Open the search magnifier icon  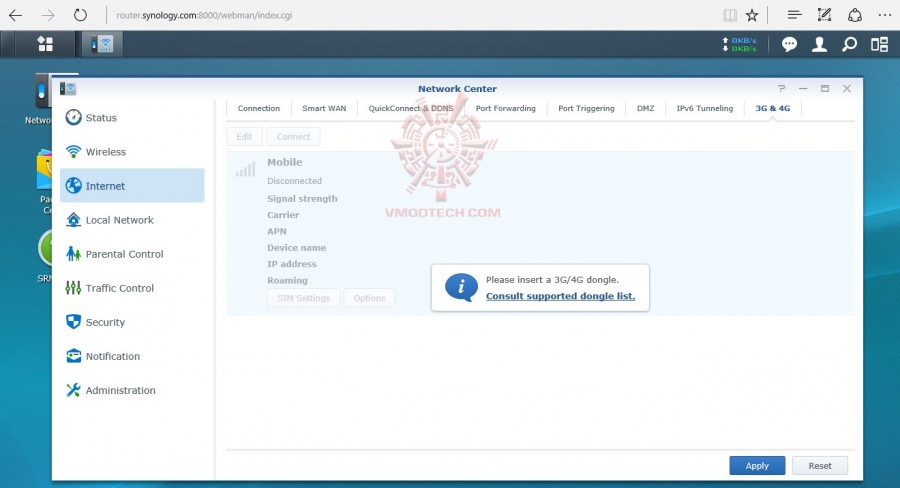[849, 45]
